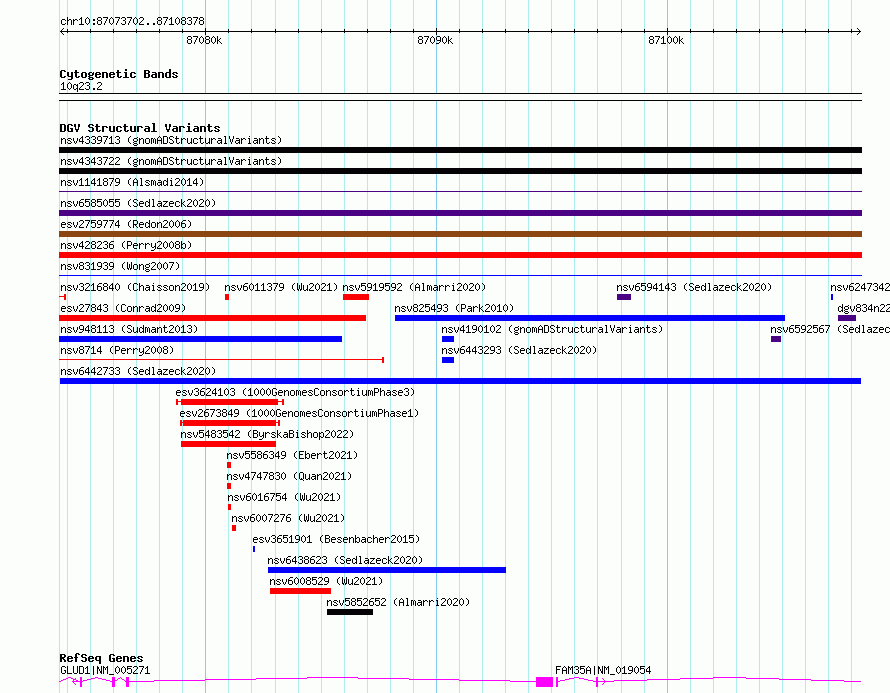This screenshot has width=890, height=693.
Task: Click the small purple nsv6594143 bar
Action: tap(624, 297)
